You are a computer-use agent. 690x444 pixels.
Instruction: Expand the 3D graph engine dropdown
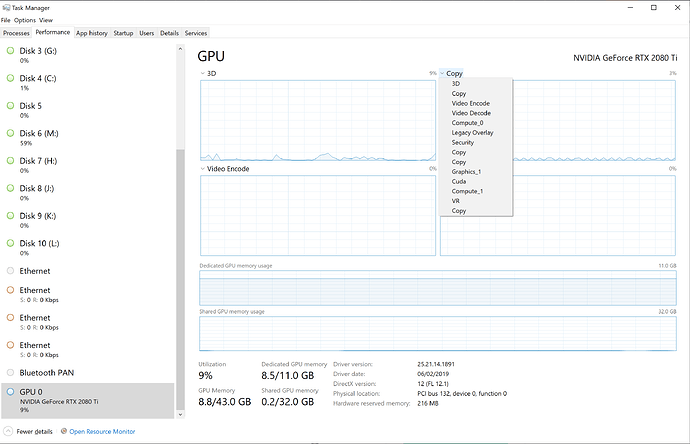pos(203,74)
